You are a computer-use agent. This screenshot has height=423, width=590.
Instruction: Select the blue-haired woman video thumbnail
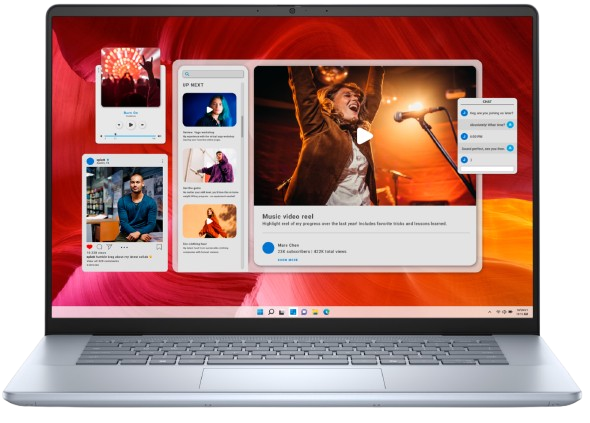tap(210, 110)
